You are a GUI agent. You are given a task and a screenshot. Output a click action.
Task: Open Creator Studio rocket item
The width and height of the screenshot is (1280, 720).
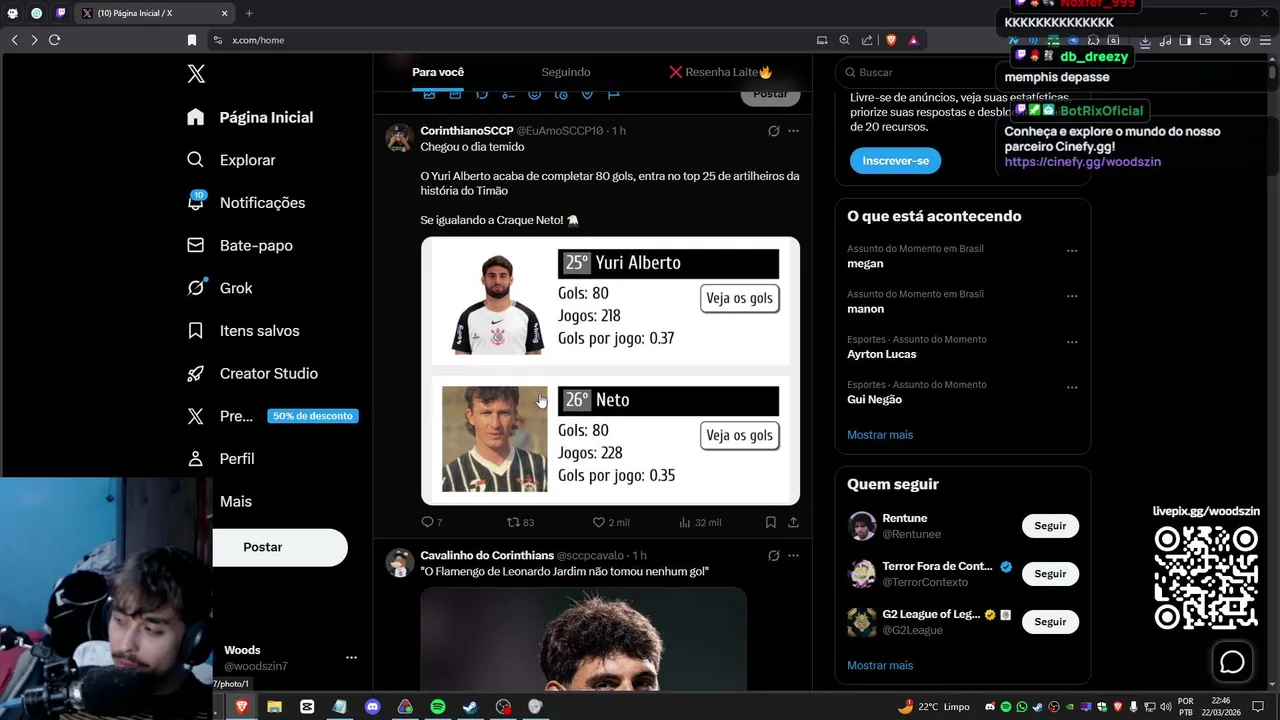point(252,373)
